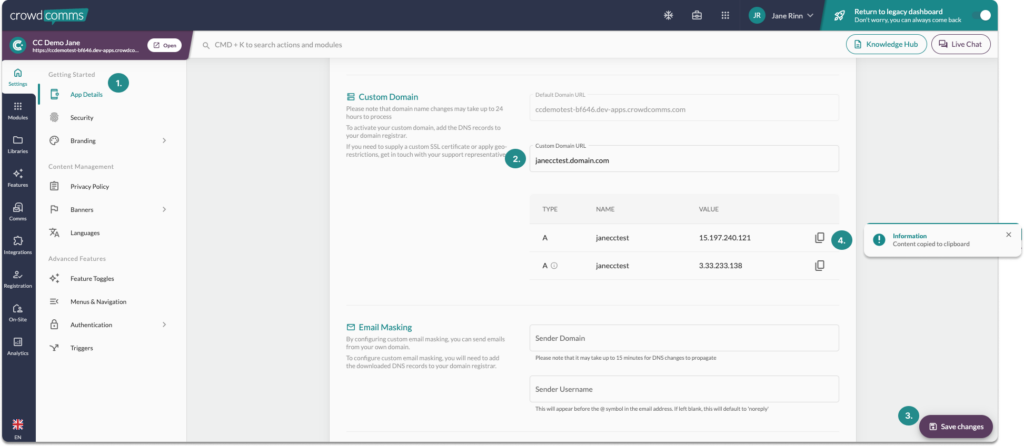The height and width of the screenshot is (446, 1024).
Task: Expand the Banners submenu
Action: pos(164,209)
